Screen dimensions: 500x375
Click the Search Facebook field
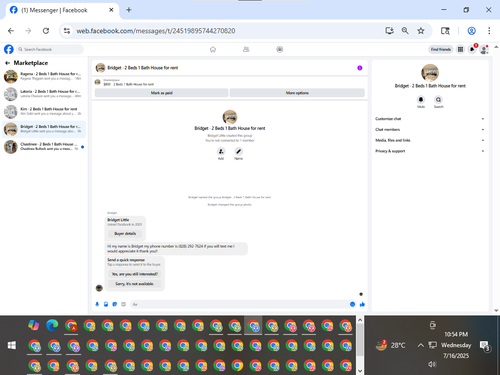pos(50,49)
